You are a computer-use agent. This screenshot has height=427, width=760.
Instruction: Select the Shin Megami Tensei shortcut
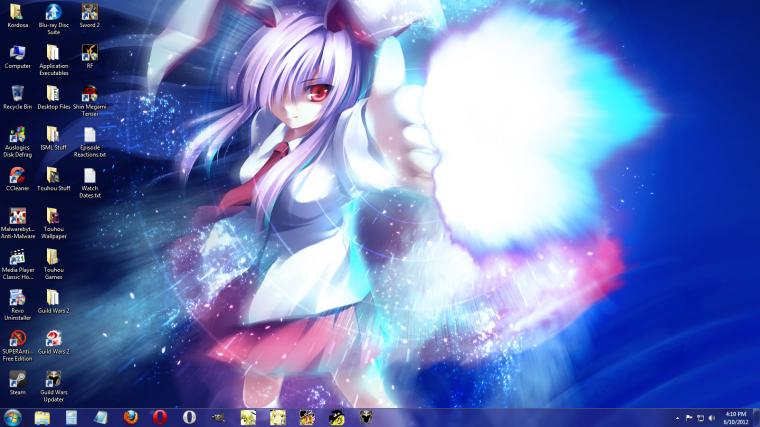click(x=90, y=101)
